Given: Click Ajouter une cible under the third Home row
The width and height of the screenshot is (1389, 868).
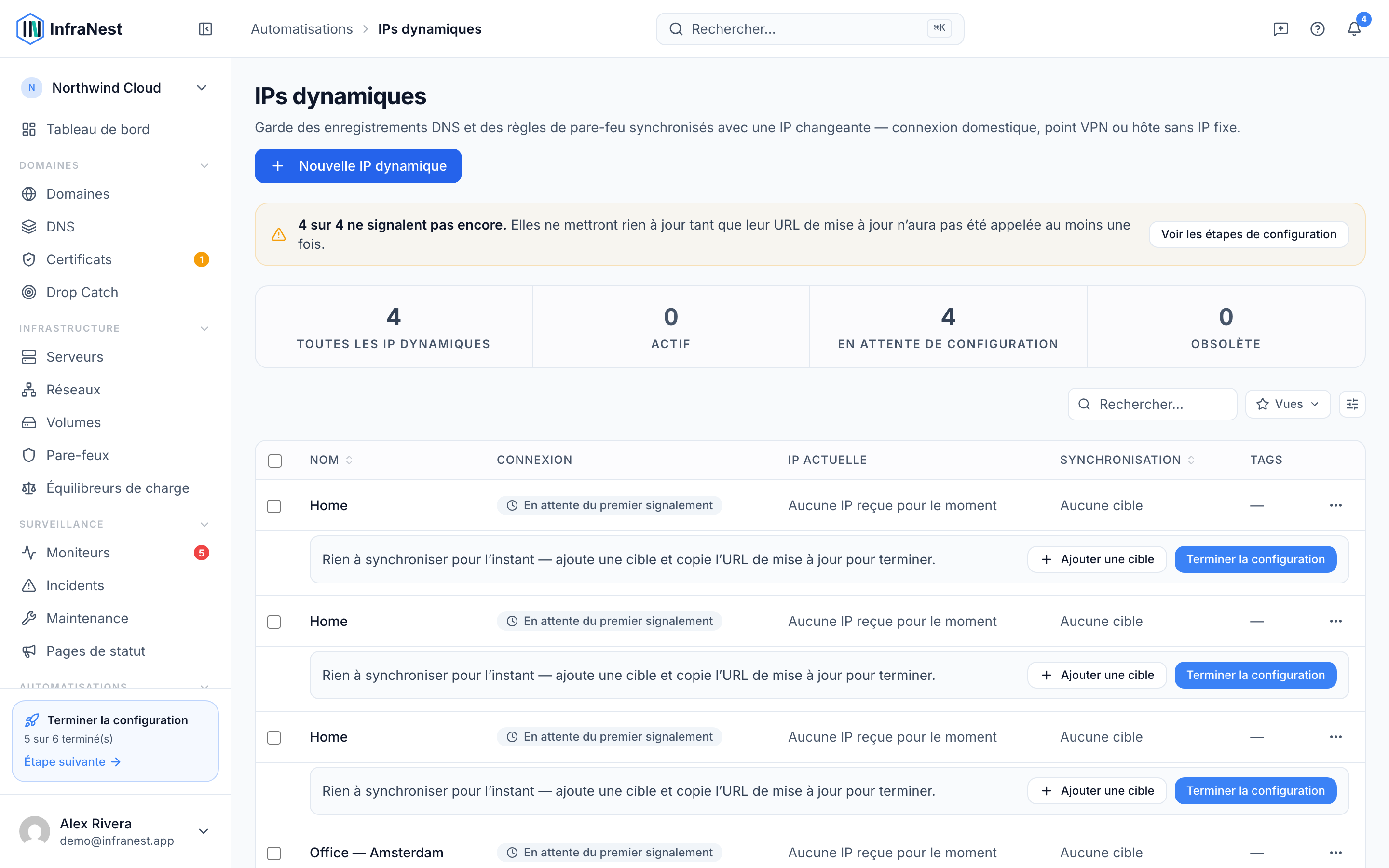Looking at the screenshot, I should pos(1096,791).
